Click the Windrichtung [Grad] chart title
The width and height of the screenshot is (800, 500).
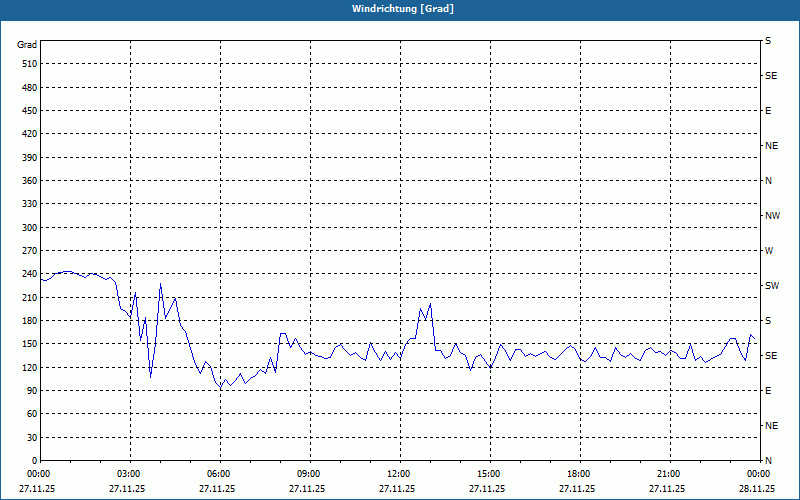399,9
